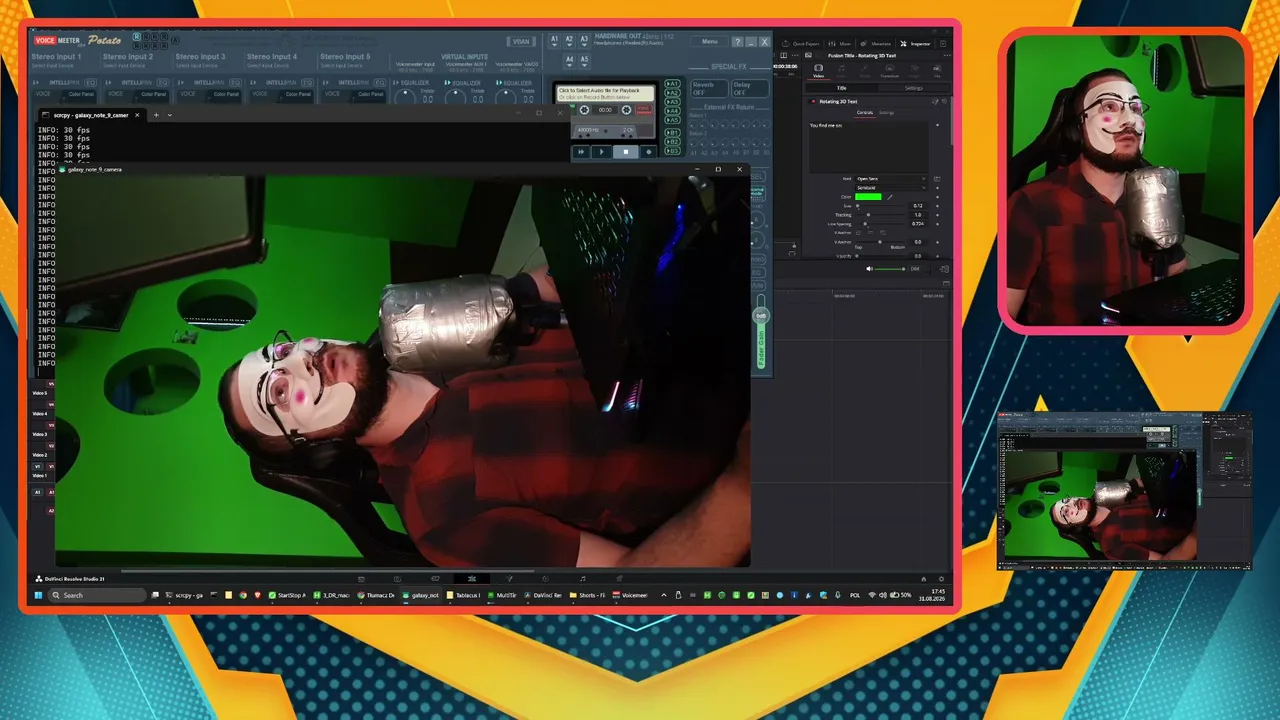Click the Tracking slider in Inspector
Screen dimensions: 1280x720
880,215
